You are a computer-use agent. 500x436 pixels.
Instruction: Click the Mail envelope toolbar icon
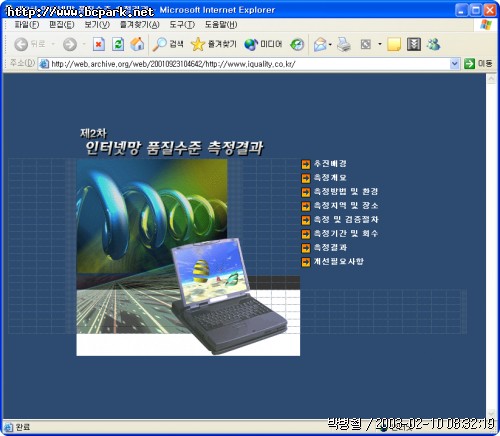point(320,44)
